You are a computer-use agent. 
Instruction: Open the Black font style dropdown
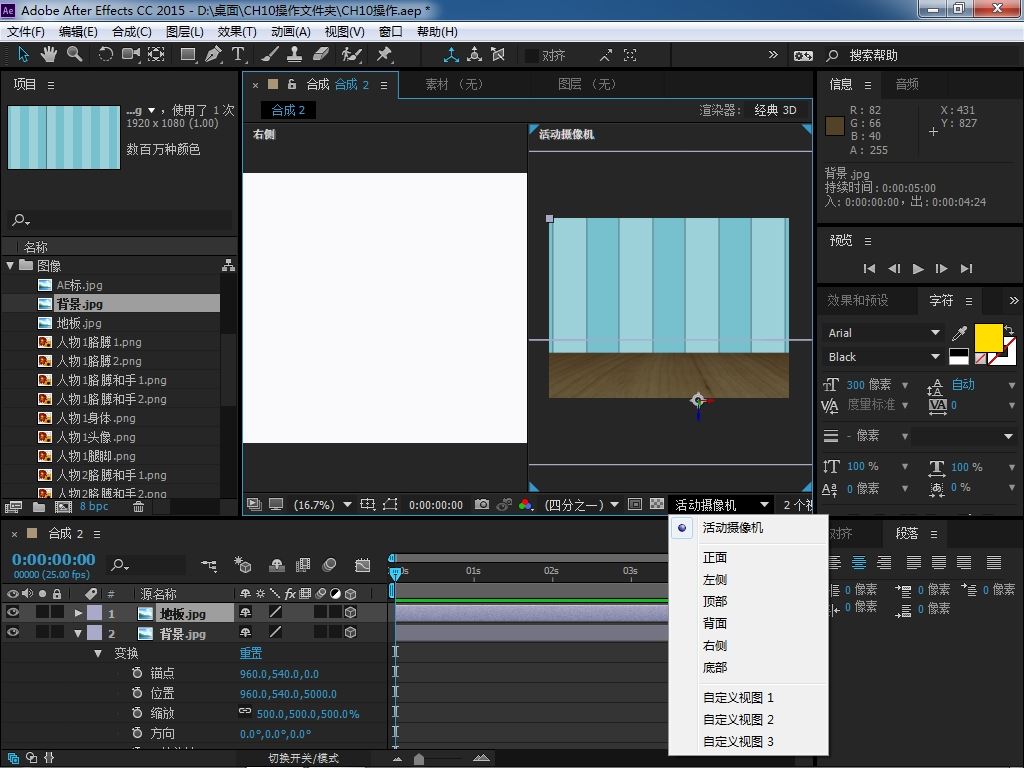pos(884,357)
